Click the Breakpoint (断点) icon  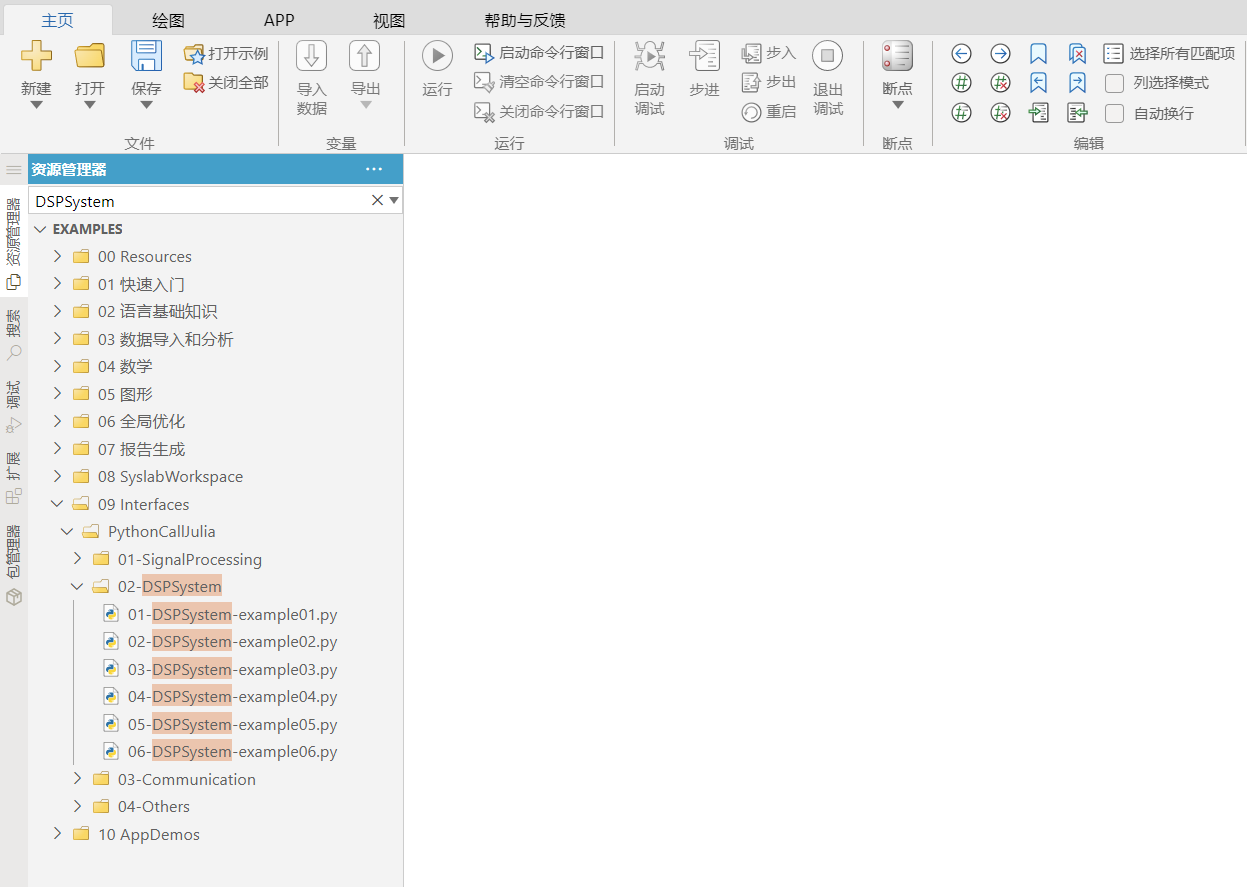pos(897,56)
